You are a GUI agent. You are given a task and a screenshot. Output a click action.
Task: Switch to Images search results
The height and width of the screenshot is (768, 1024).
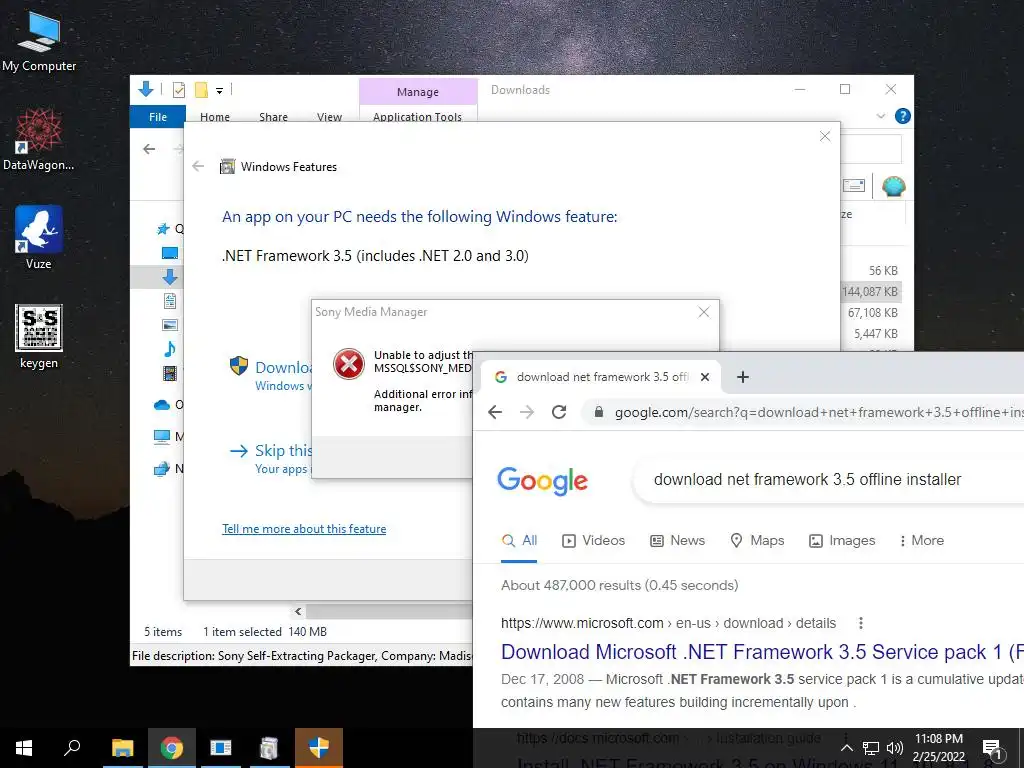click(x=842, y=541)
